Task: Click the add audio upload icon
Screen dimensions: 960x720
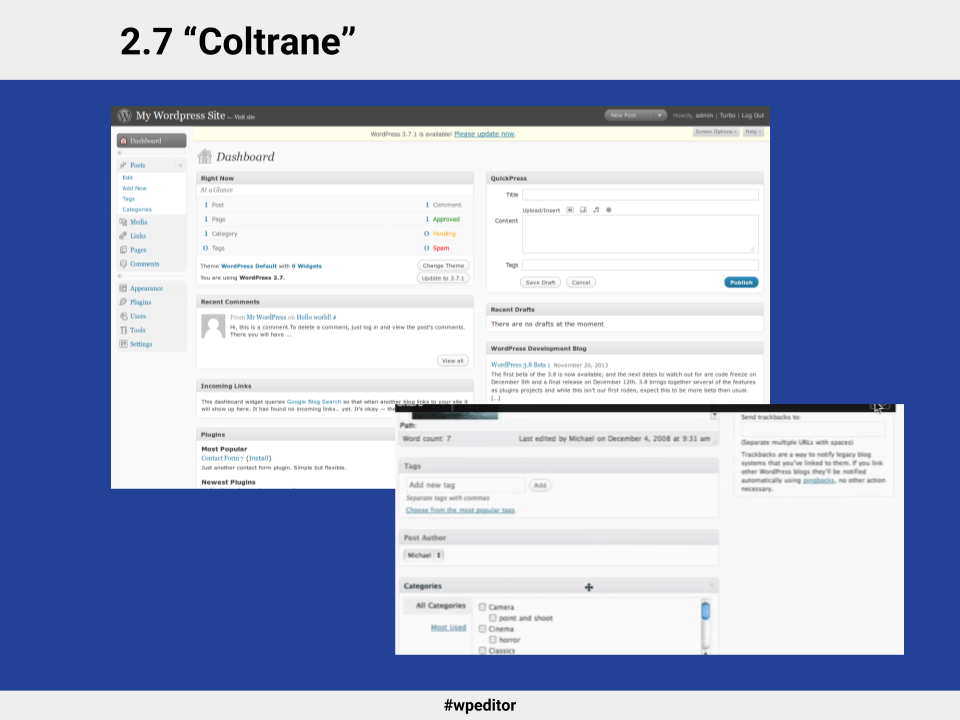Action: pyautogui.click(x=596, y=210)
